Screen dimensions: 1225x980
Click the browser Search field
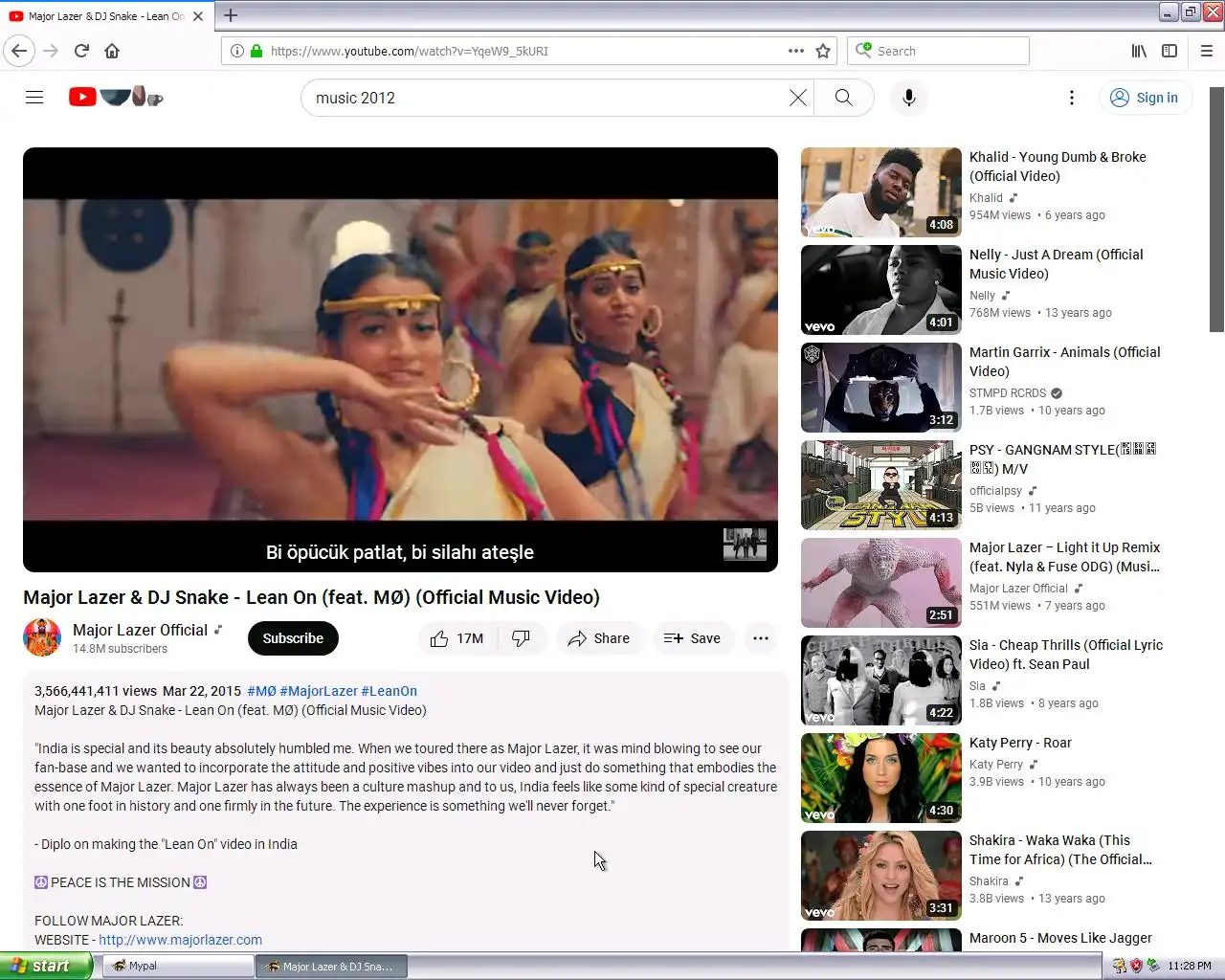pos(938,51)
